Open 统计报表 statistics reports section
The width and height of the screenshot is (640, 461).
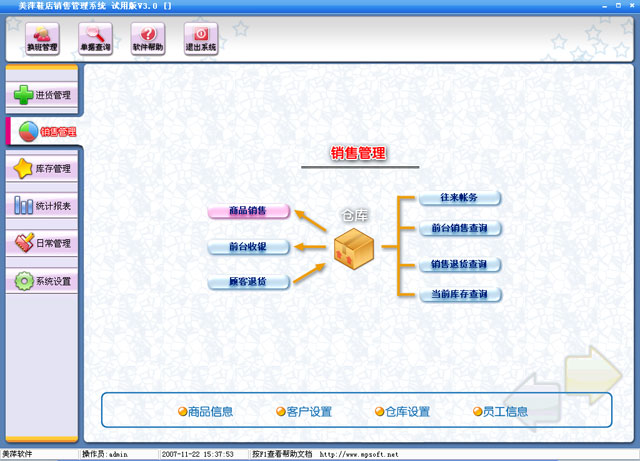(41, 206)
